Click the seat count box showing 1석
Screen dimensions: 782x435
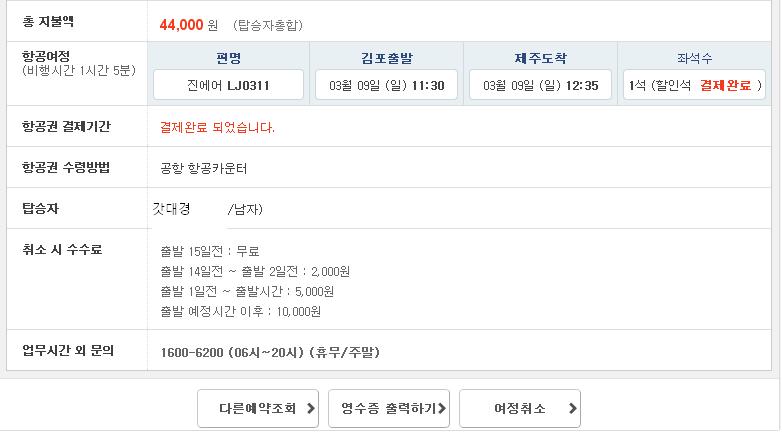pos(694,85)
